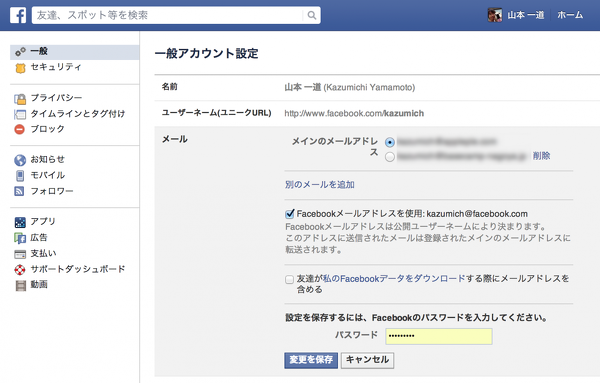Go to ホーム in header

click(x=570, y=15)
